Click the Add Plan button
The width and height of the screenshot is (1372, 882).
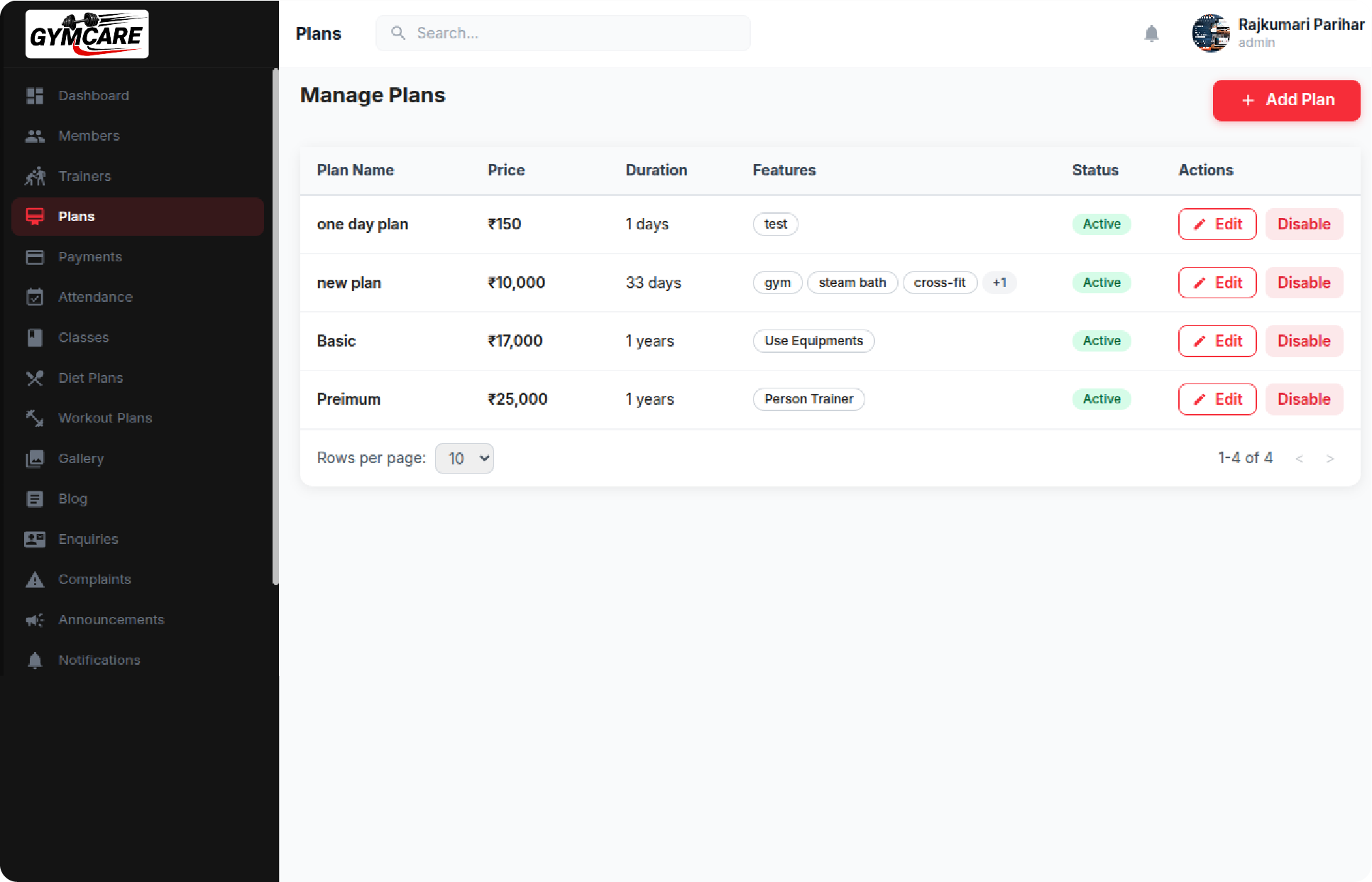(1287, 100)
